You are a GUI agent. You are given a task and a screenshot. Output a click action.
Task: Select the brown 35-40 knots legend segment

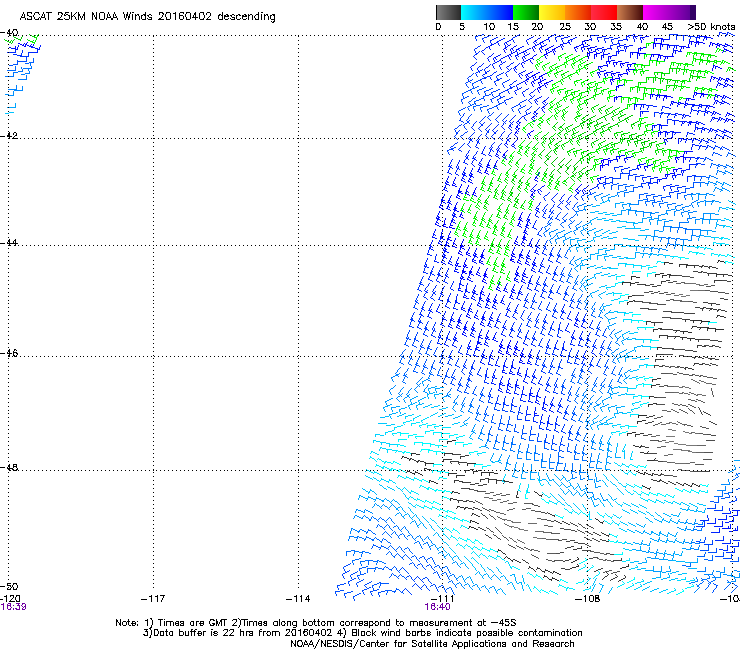(630, 12)
